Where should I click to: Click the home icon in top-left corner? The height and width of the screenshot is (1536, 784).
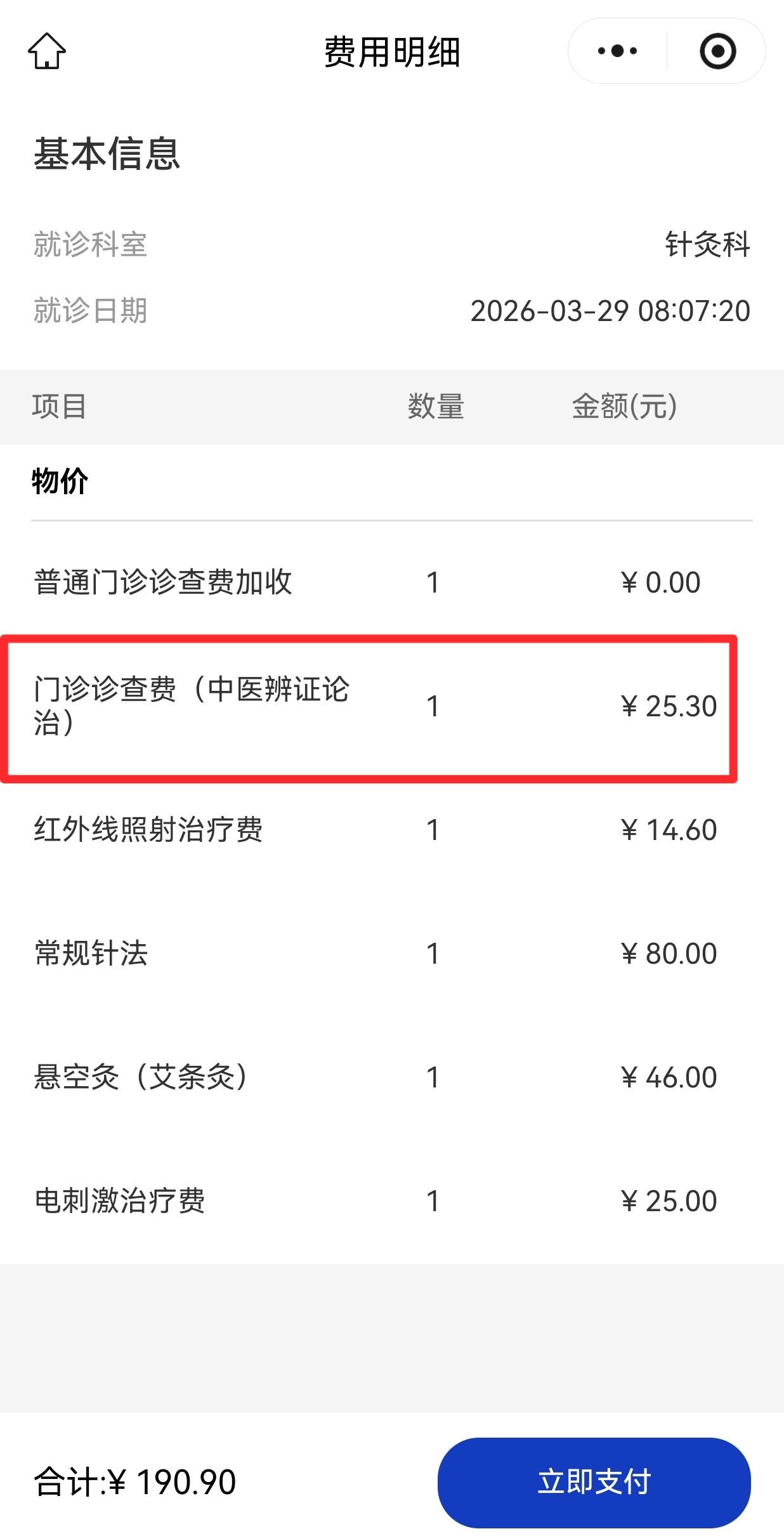tap(48, 51)
